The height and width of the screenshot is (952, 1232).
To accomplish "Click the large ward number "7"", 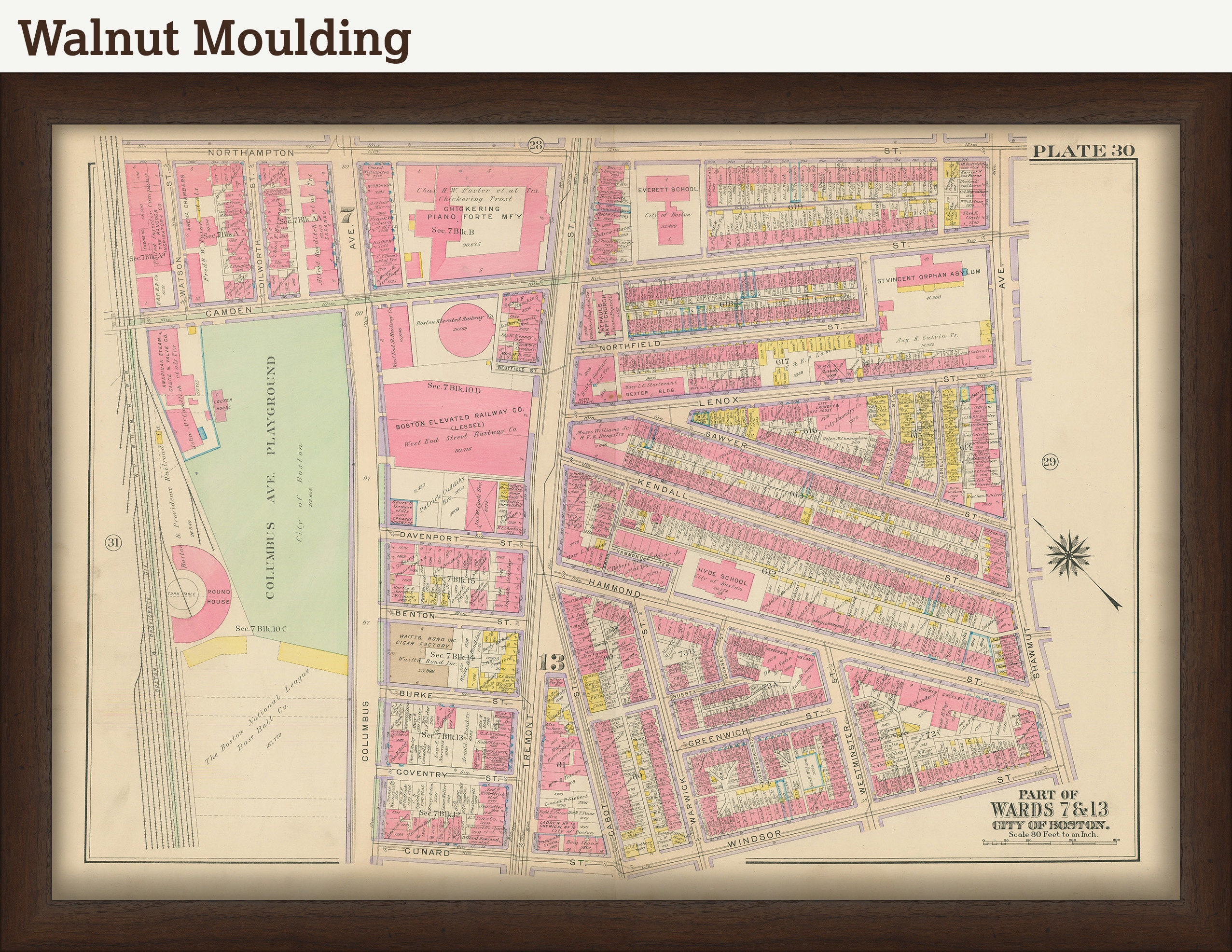I will [347, 215].
